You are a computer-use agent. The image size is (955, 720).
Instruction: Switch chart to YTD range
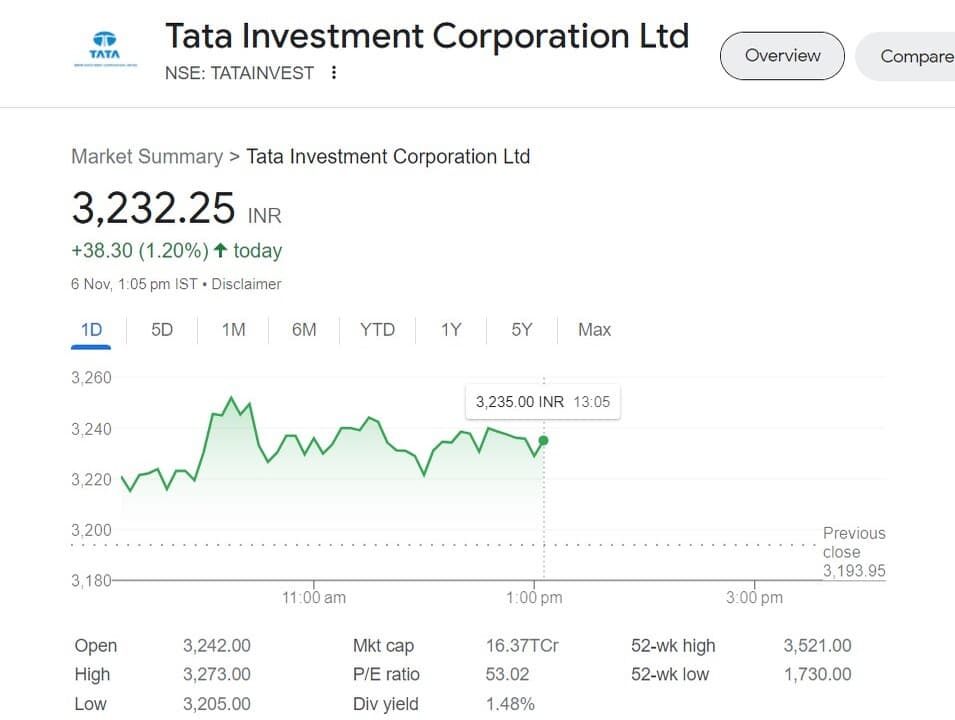click(x=377, y=330)
